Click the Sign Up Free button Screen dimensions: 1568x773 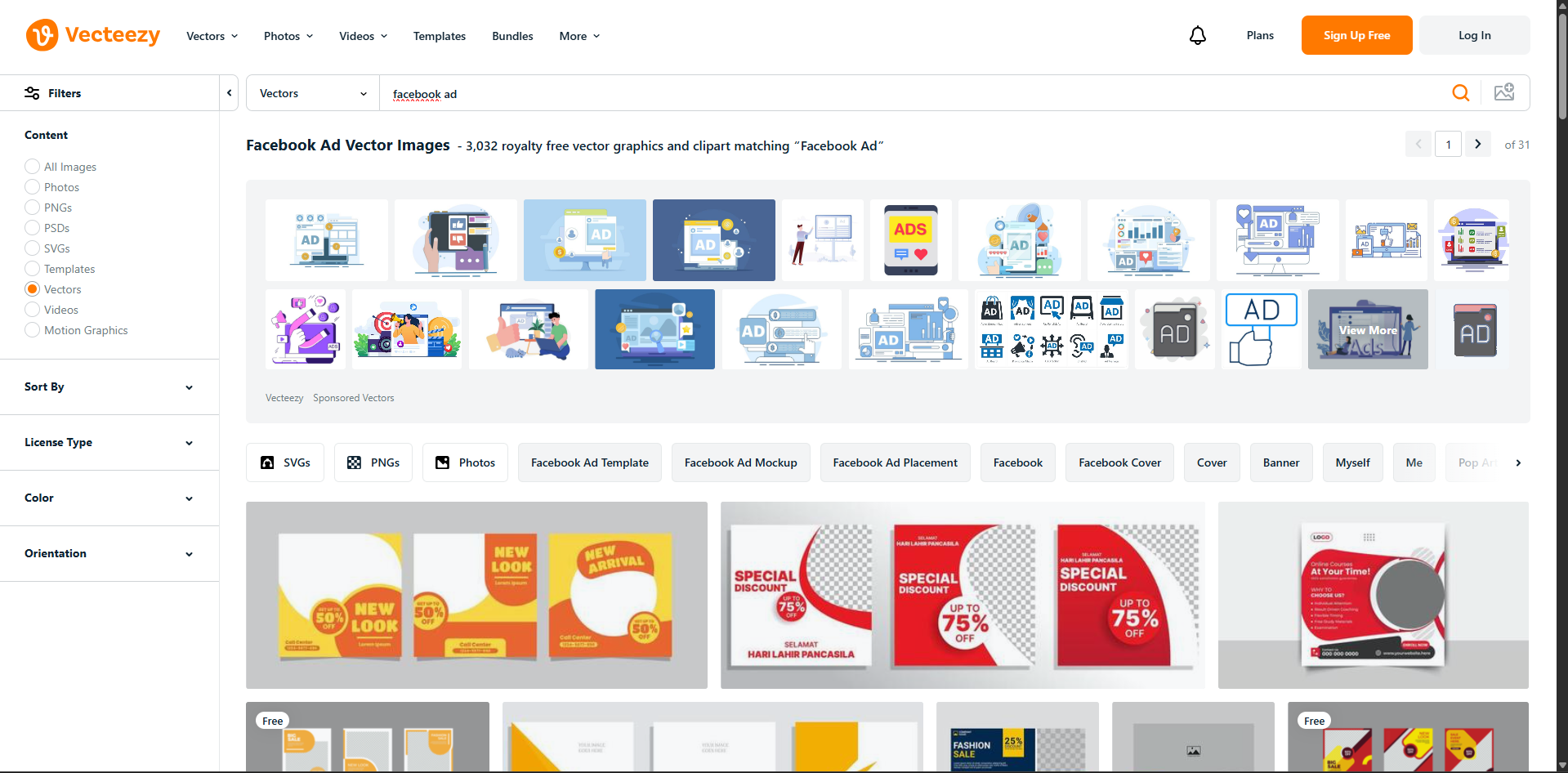click(x=1356, y=35)
